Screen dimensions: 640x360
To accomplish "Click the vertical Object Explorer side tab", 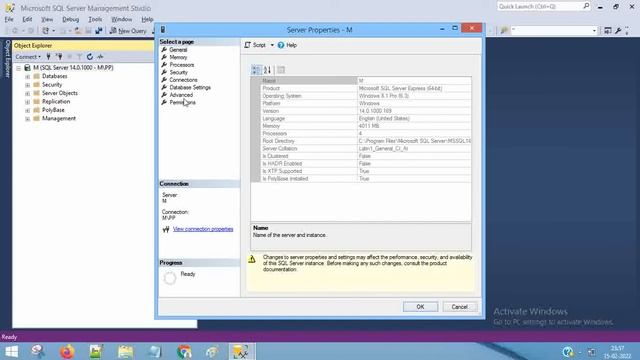I will click(7, 59).
